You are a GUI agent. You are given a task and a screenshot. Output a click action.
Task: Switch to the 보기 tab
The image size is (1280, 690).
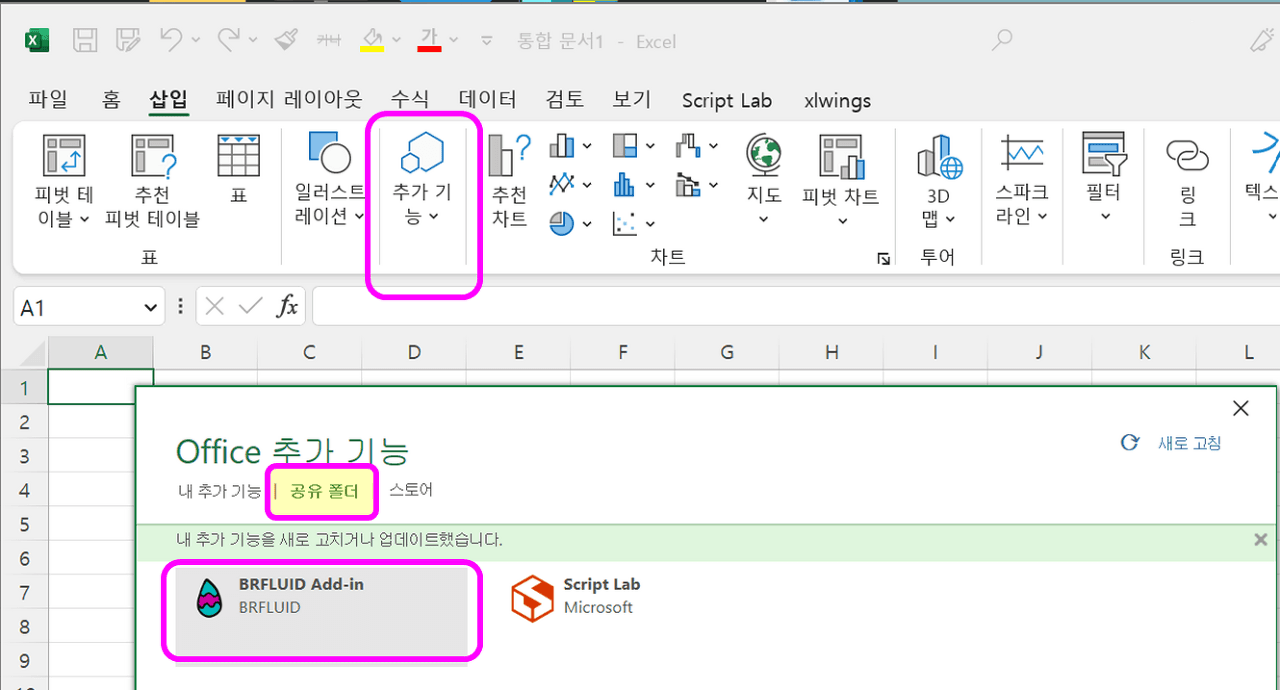pos(632,100)
